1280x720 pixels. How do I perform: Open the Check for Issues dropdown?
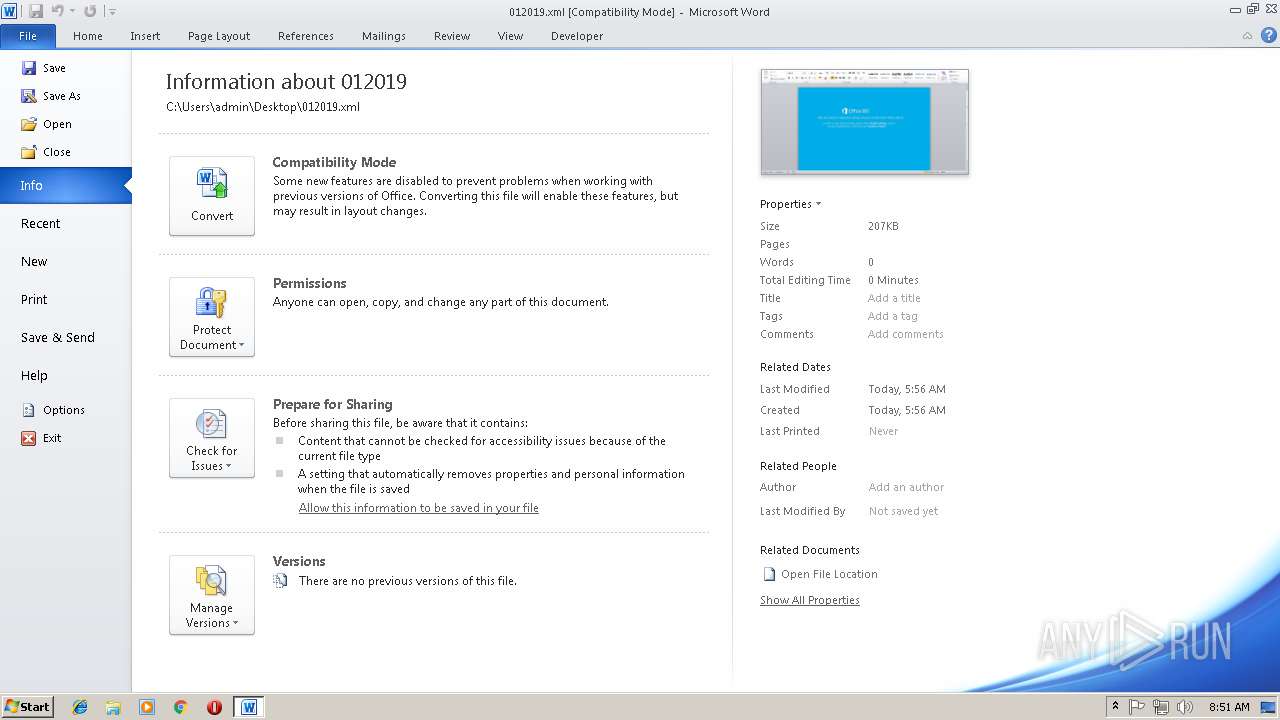click(x=212, y=438)
